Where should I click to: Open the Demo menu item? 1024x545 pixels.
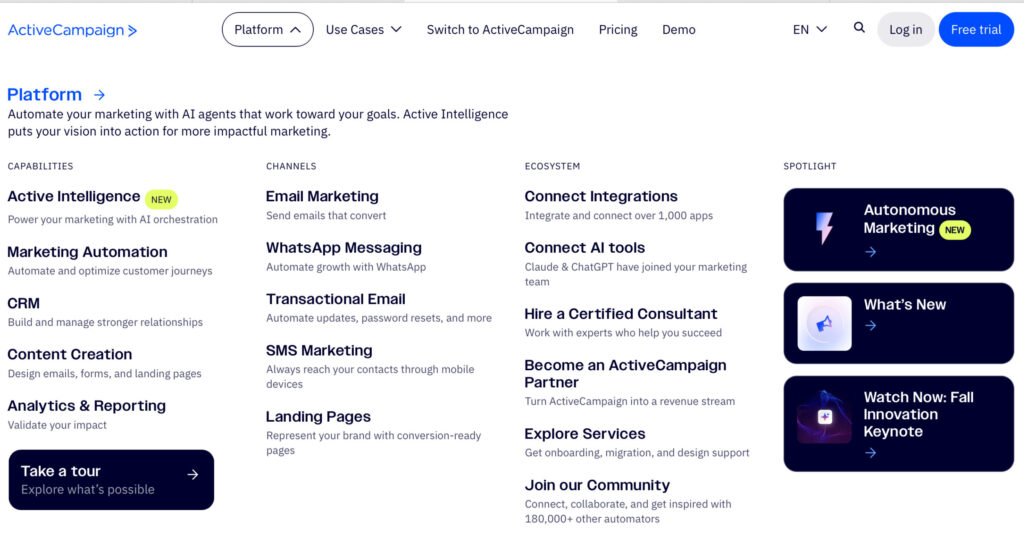pos(679,29)
